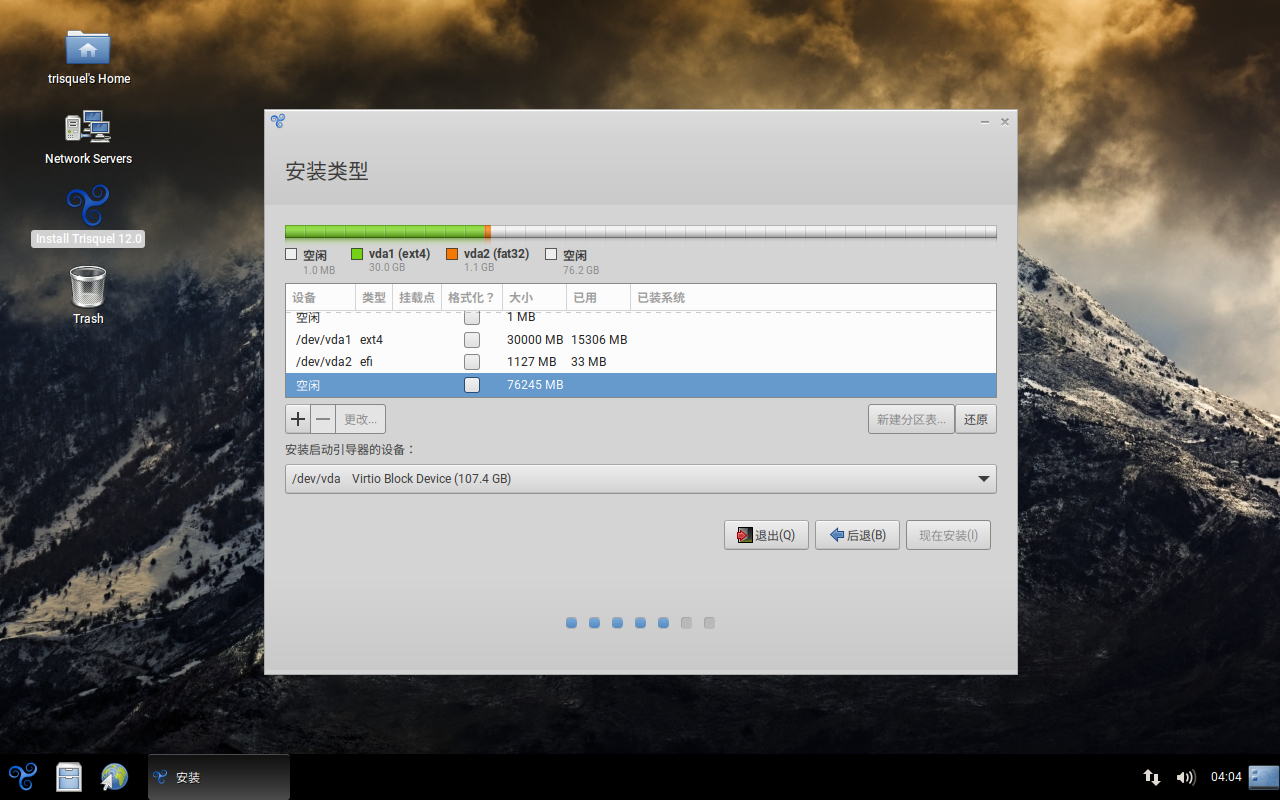Add a new partition with the plus button
The image size is (1280, 800).
[298, 419]
